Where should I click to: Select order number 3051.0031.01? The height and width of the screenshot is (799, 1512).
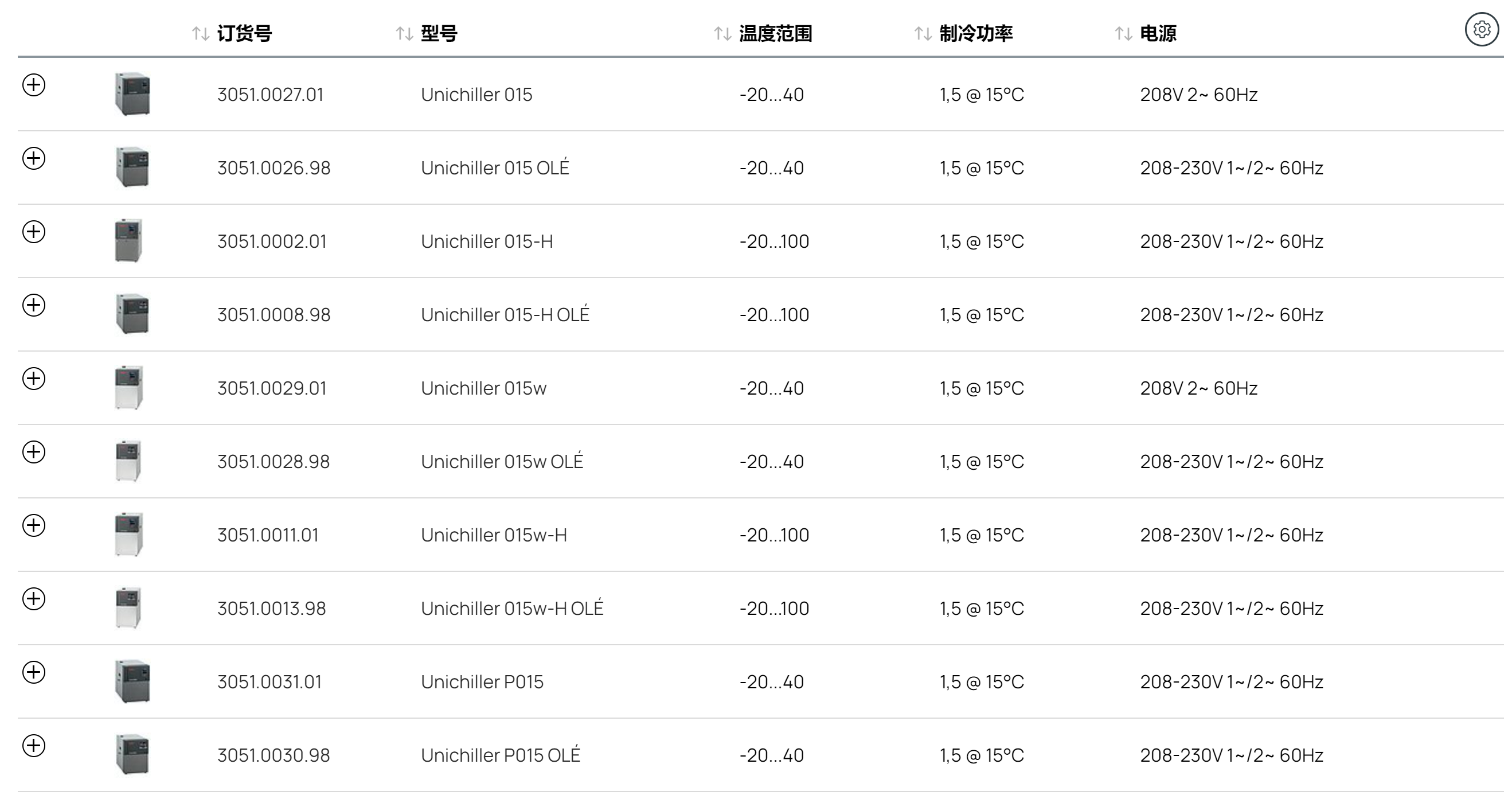click(269, 681)
